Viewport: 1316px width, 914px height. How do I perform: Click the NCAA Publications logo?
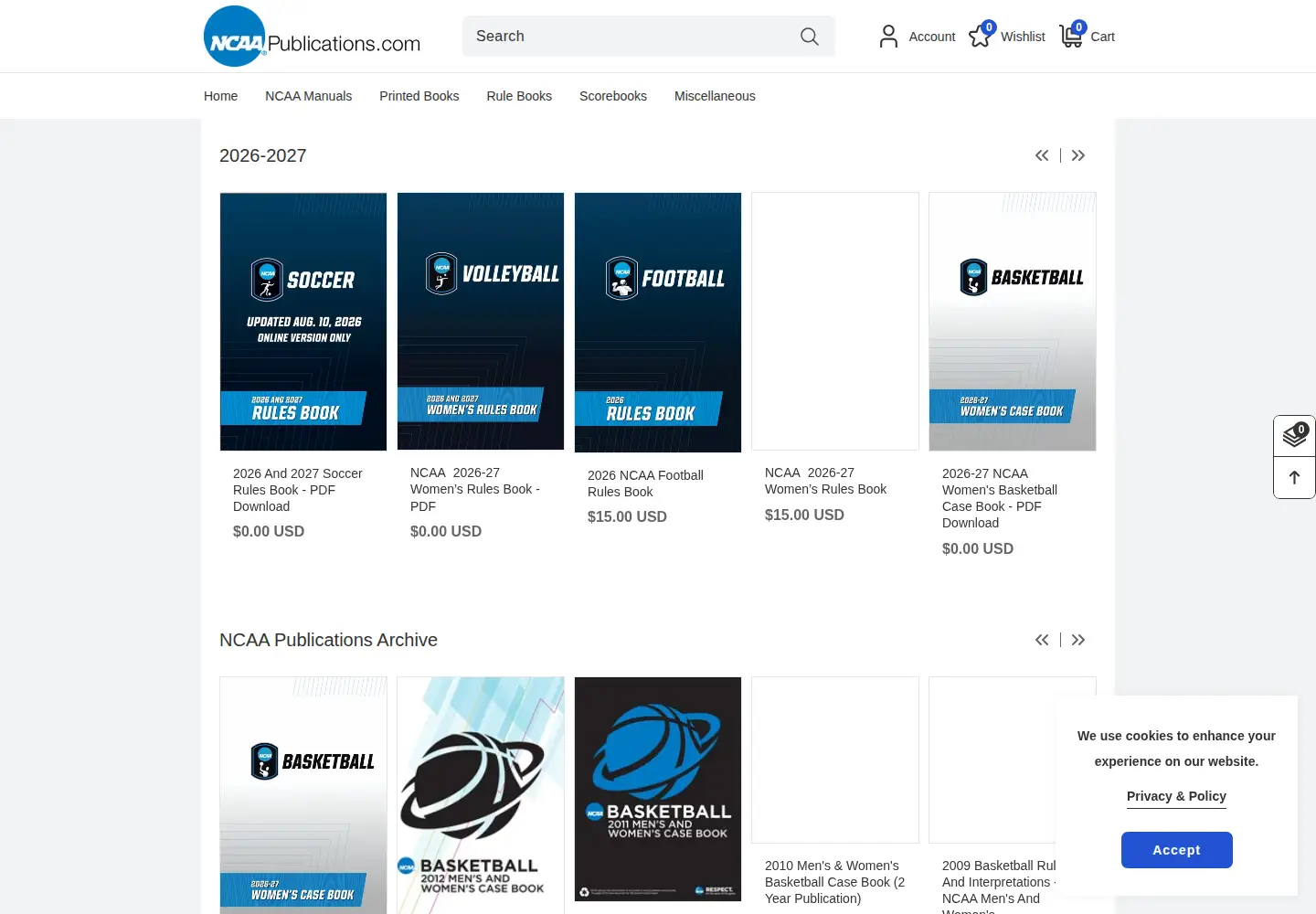312,37
